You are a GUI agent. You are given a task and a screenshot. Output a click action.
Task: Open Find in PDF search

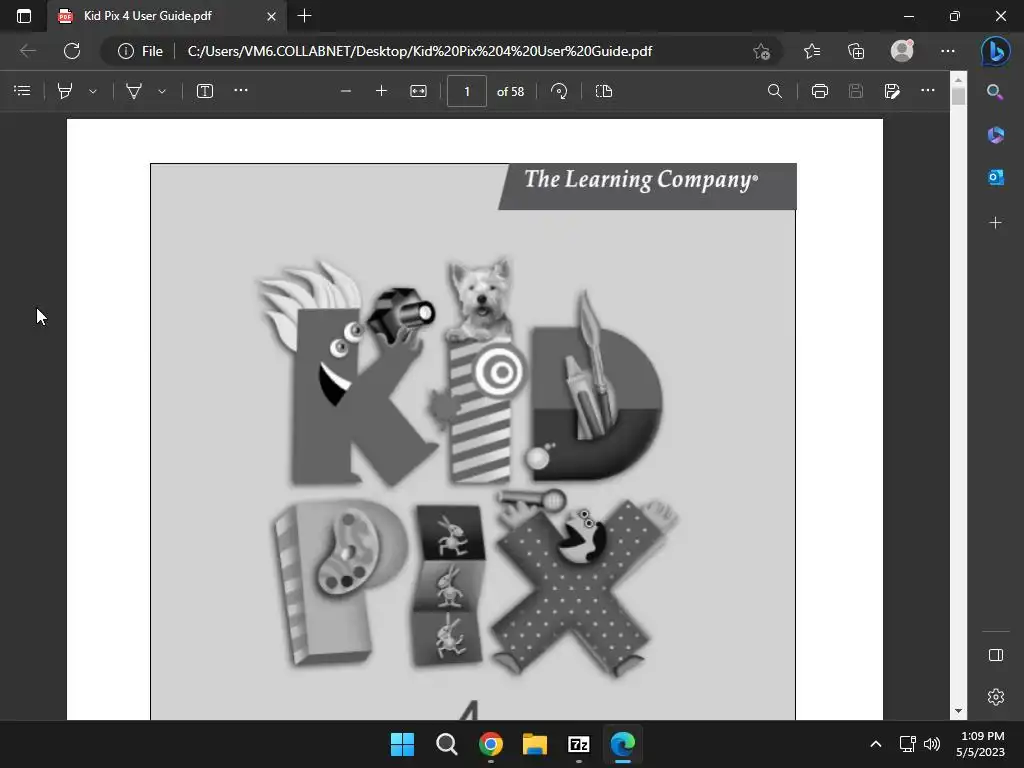point(775,91)
